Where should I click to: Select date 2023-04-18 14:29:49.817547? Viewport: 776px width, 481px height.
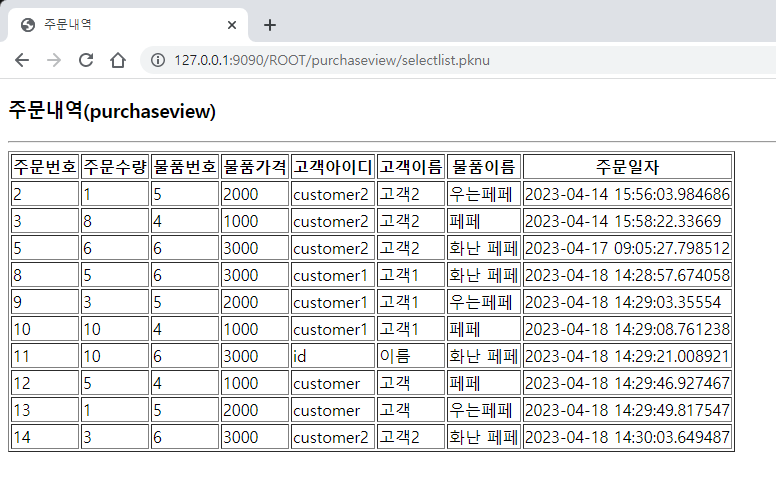point(627,410)
